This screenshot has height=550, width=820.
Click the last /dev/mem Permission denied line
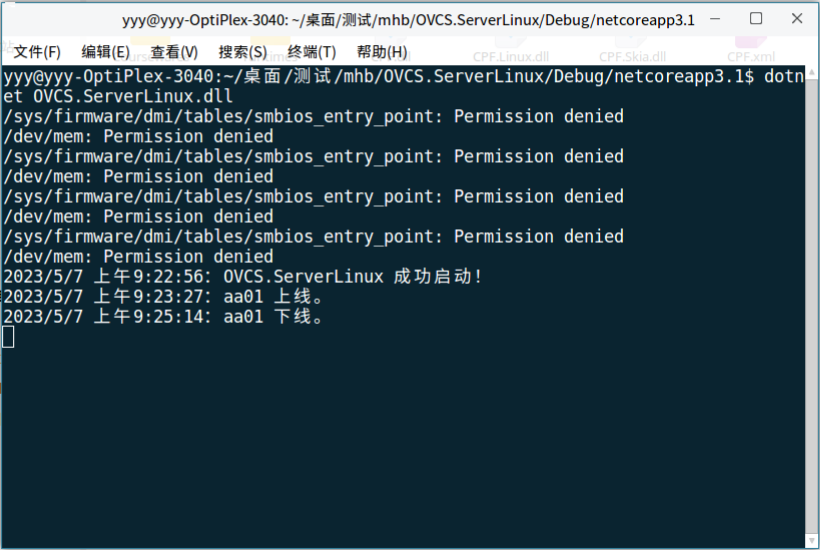coord(138,257)
